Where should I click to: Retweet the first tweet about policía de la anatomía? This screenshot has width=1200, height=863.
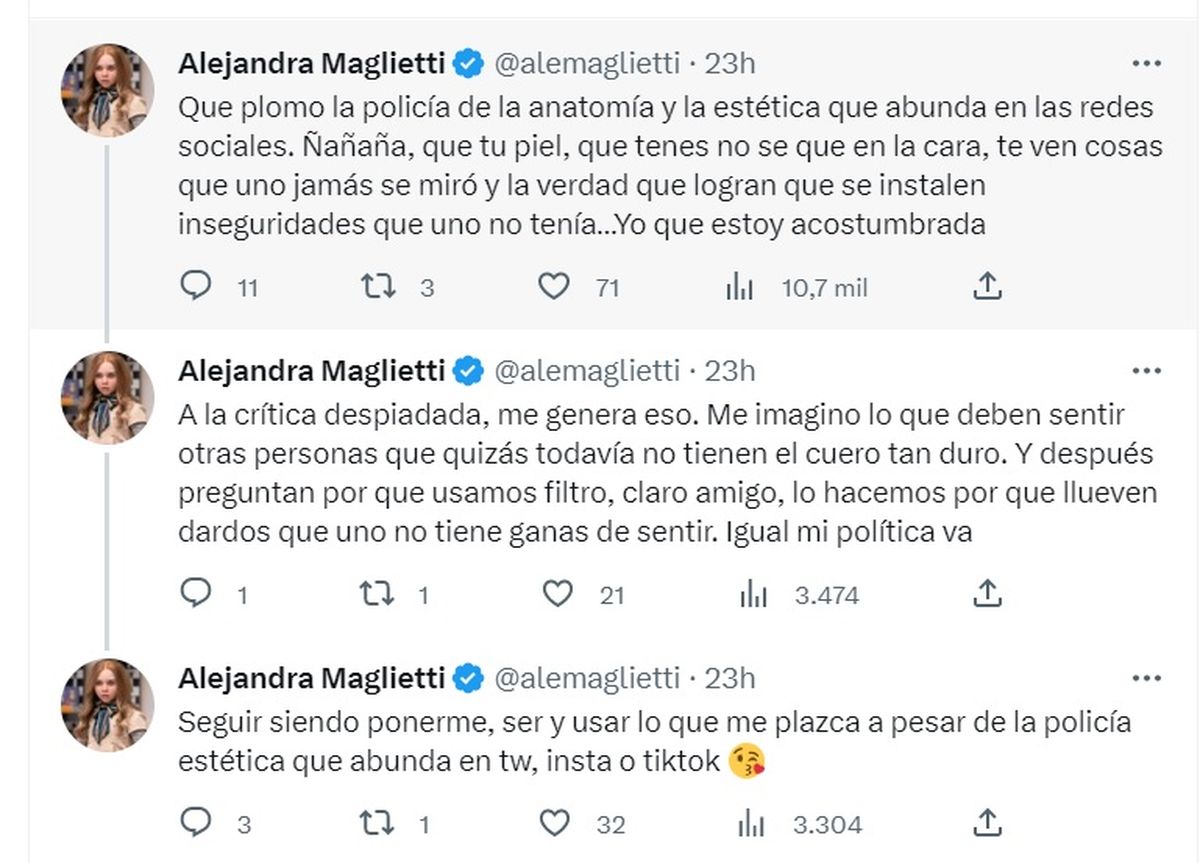pyautogui.click(x=377, y=288)
